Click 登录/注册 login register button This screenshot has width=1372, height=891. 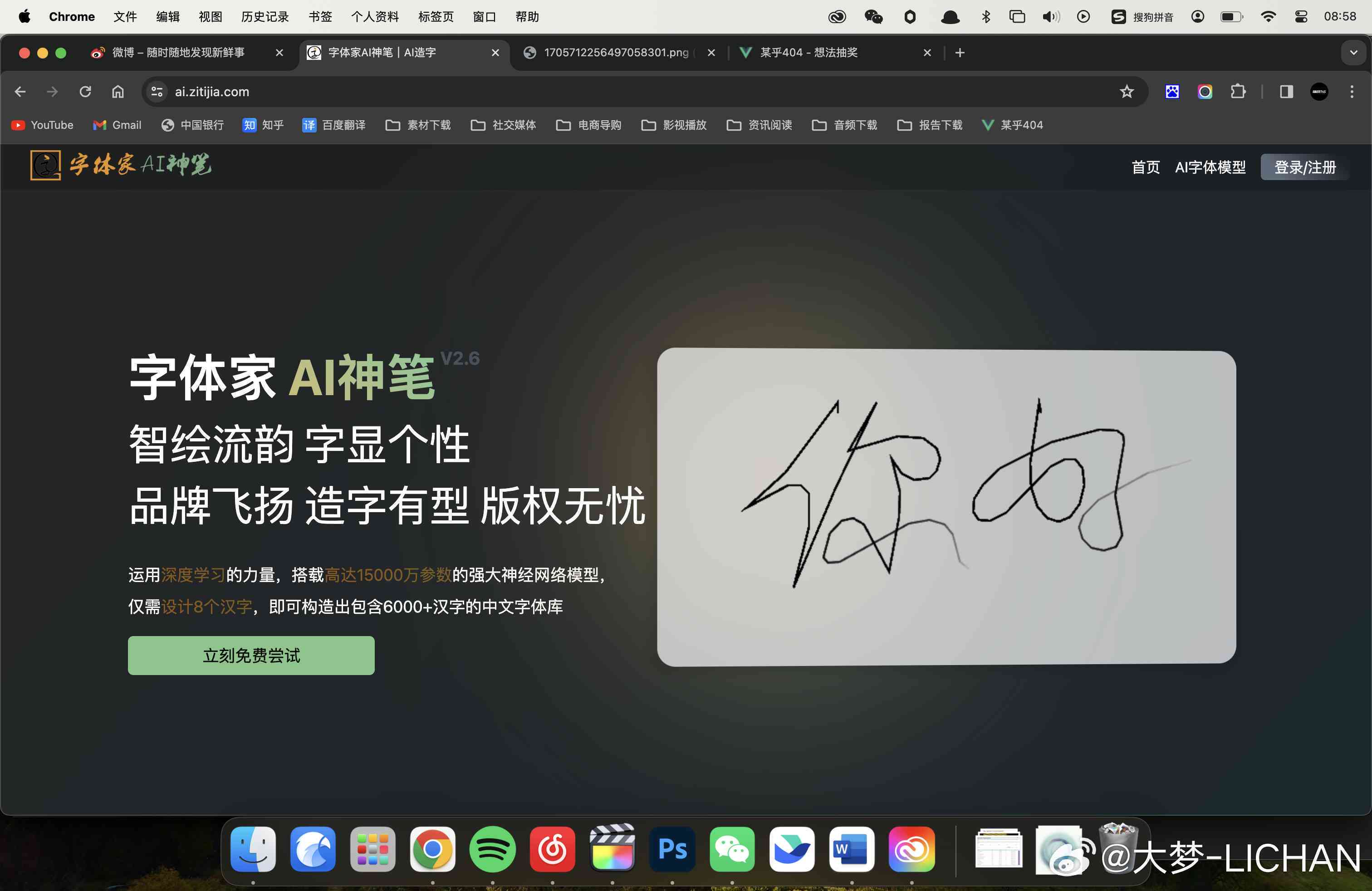coord(1303,167)
